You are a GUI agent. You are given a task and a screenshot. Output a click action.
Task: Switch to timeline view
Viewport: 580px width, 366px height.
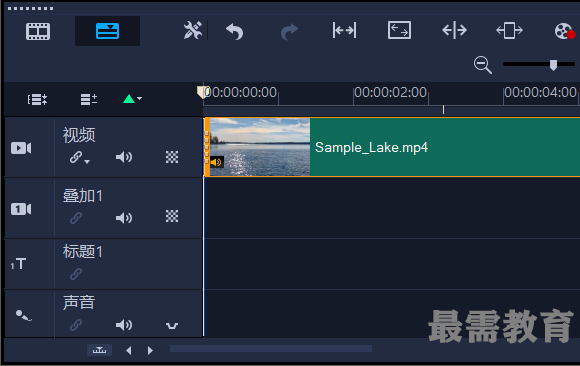(107, 31)
